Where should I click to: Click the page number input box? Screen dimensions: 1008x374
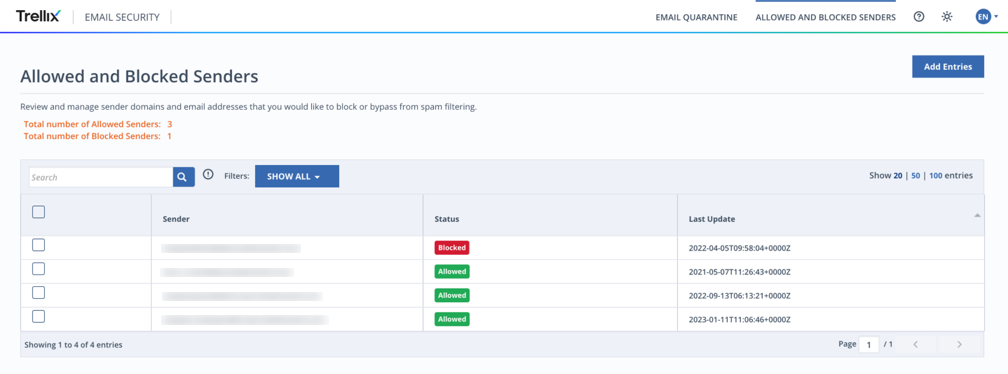coord(868,344)
